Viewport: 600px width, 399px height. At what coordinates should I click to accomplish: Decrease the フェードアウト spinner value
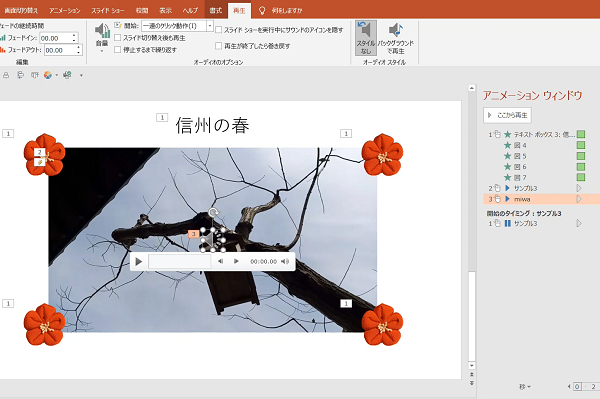click(x=78, y=52)
